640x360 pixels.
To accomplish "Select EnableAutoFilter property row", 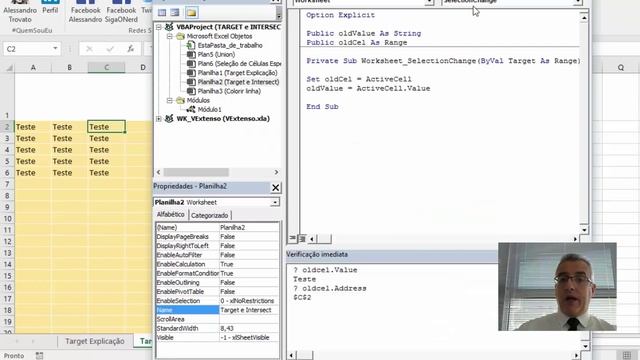I will (218, 255).
